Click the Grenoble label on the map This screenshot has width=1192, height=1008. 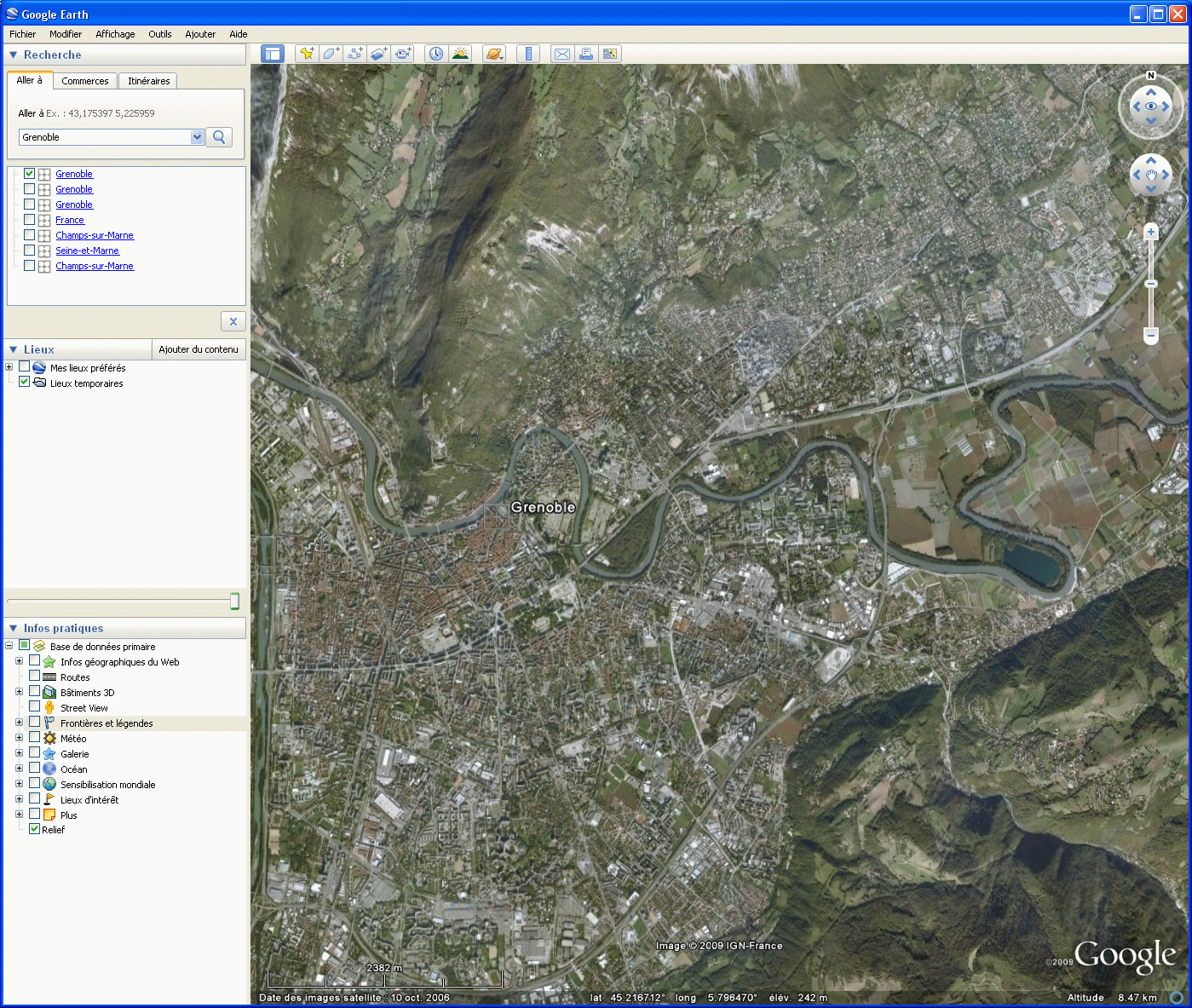[x=543, y=507]
